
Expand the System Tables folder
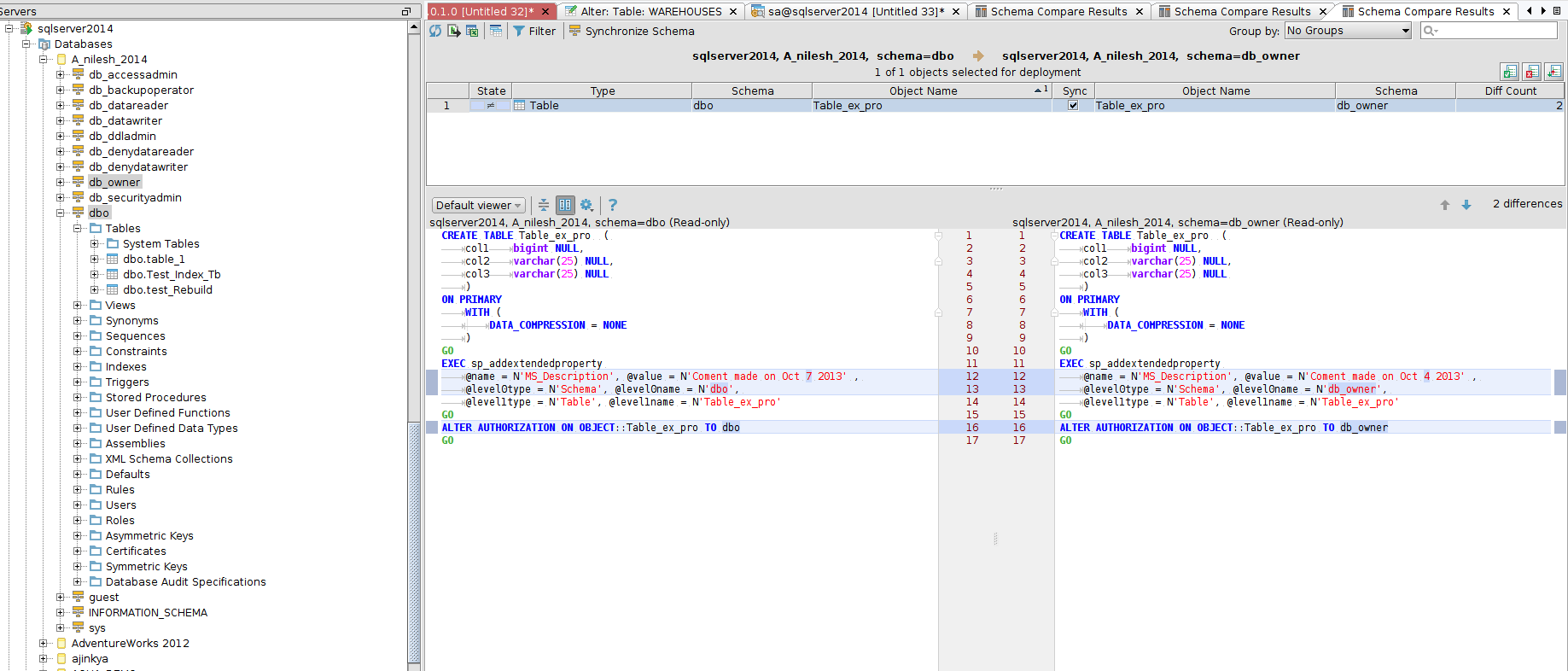95,243
